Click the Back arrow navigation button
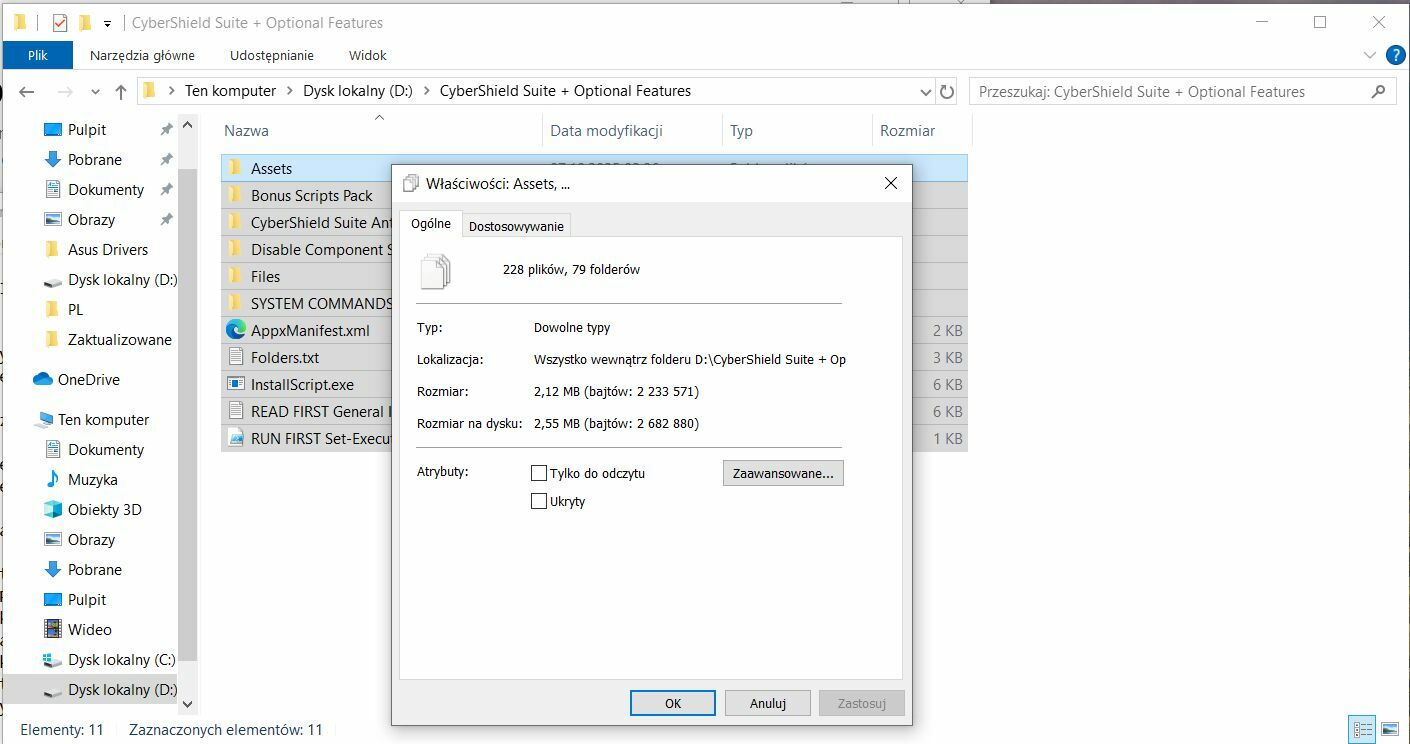 (x=27, y=91)
